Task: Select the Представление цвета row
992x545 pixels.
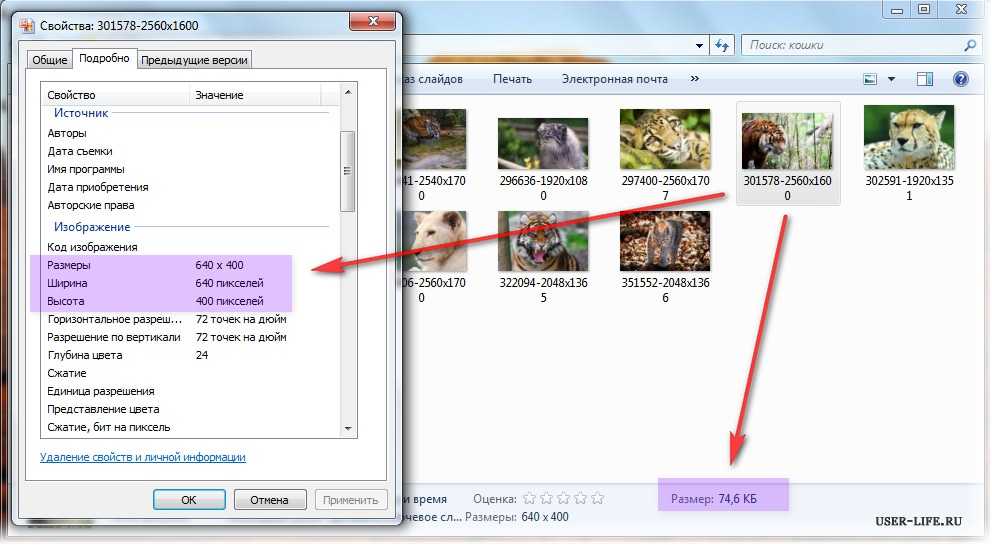Action: click(x=190, y=410)
